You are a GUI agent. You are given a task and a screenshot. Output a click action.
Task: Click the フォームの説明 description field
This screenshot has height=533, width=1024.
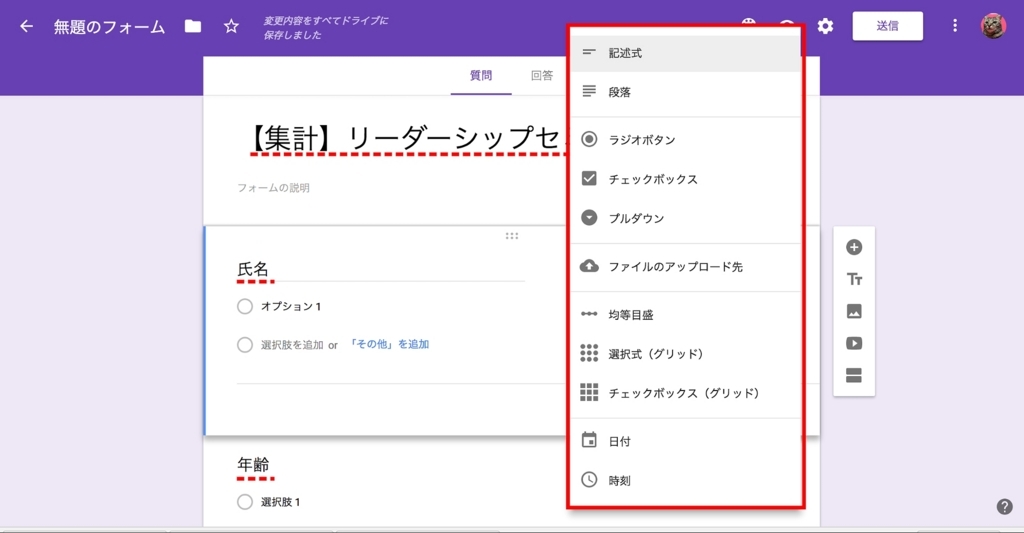click(273, 188)
